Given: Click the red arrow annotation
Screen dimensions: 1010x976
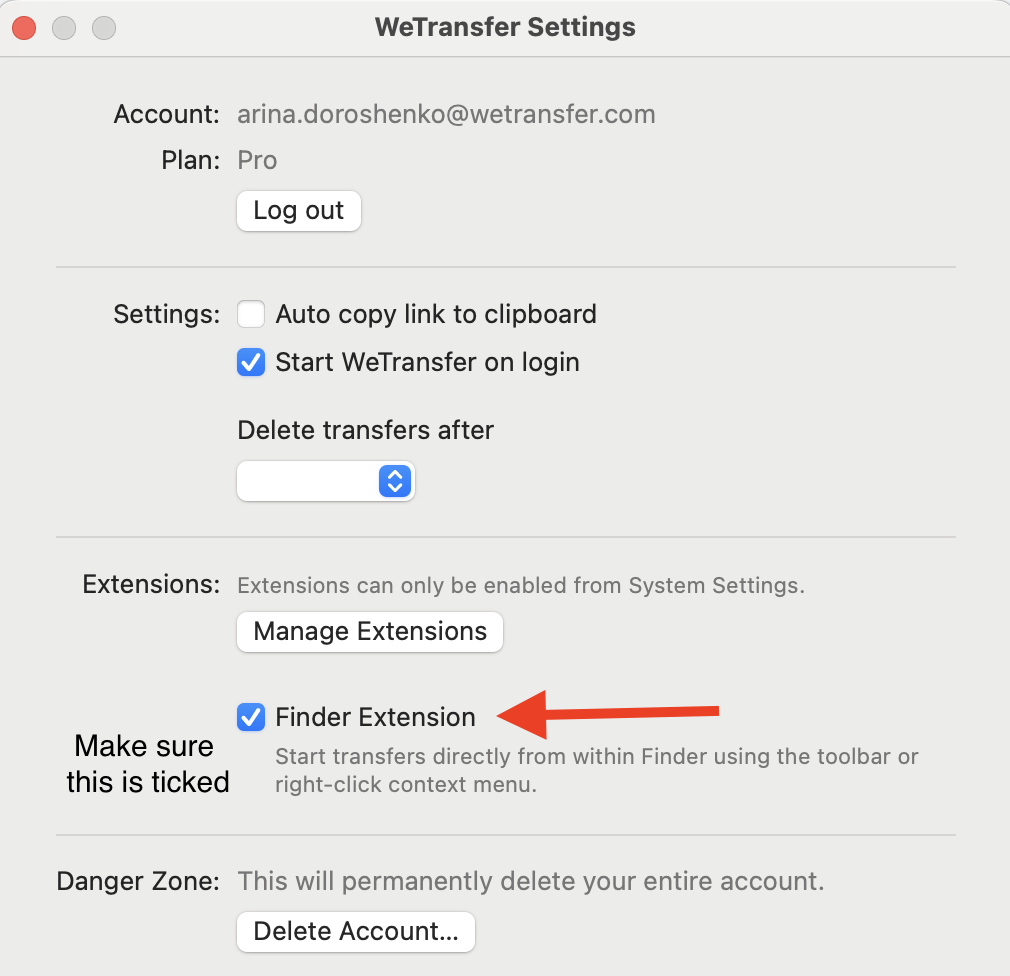Looking at the screenshot, I should tap(608, 714).
